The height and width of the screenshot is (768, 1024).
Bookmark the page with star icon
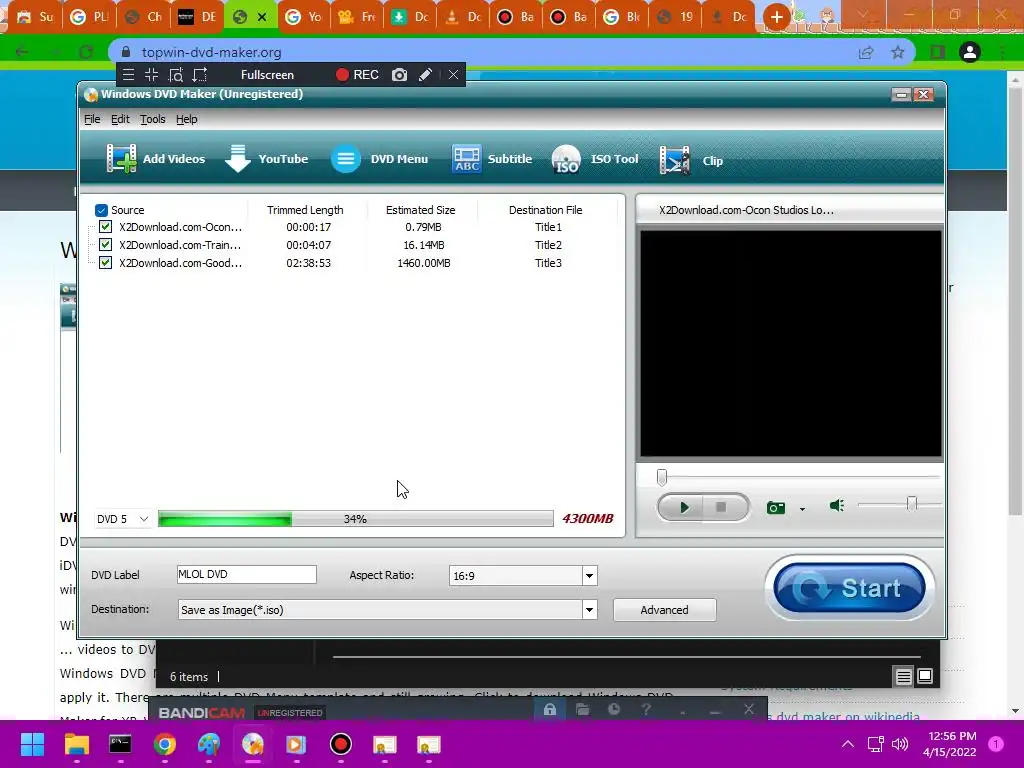tap(898, 52)
